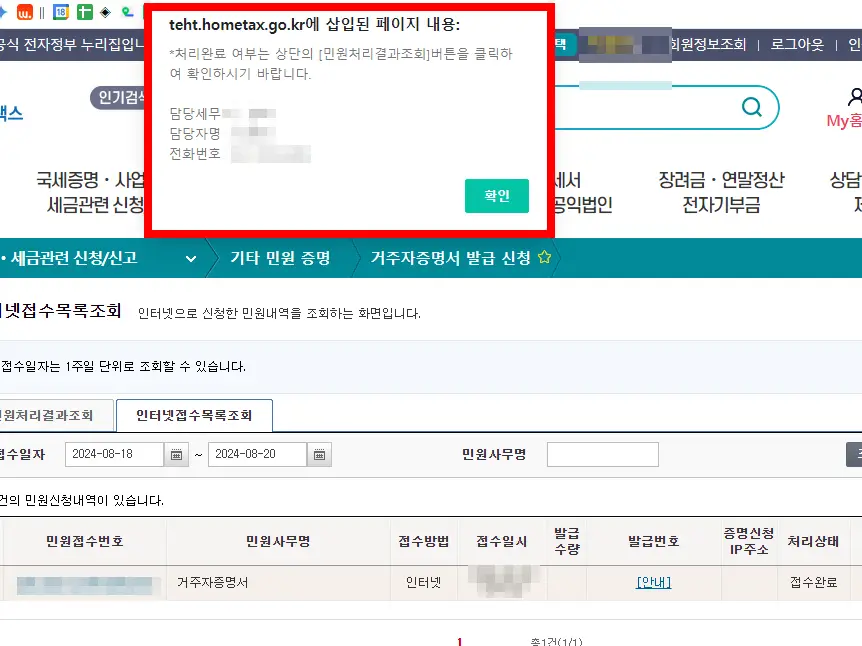Open the green cross bookmark icon

pos(84,12)
